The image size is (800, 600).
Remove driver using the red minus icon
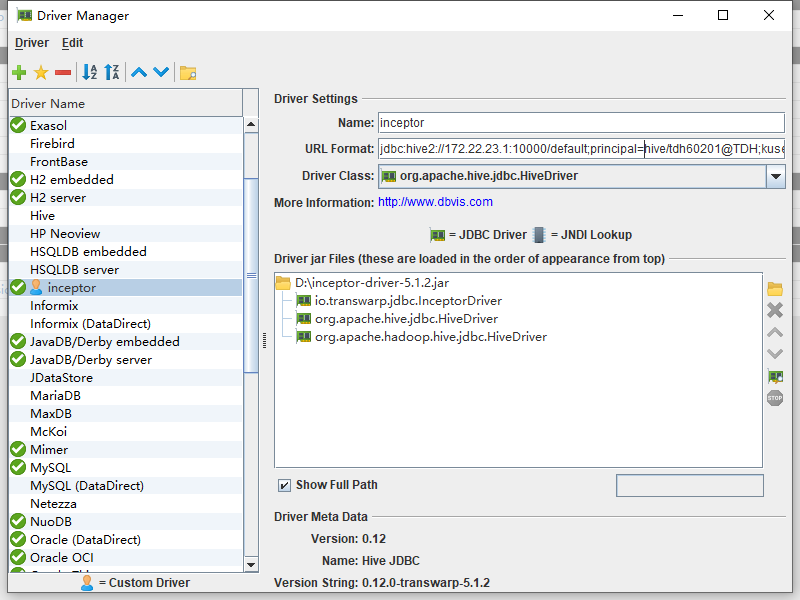tap(63, 72)
